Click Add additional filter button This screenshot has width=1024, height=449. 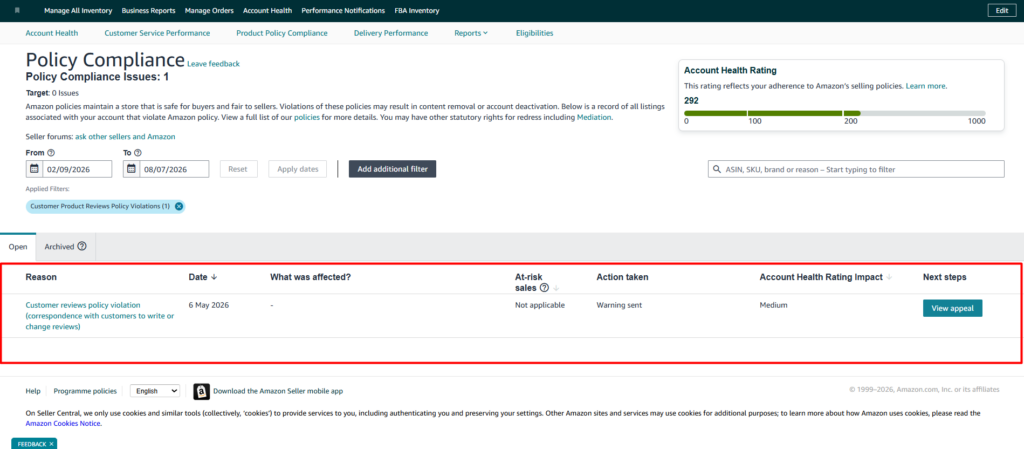tap(392, 169)
